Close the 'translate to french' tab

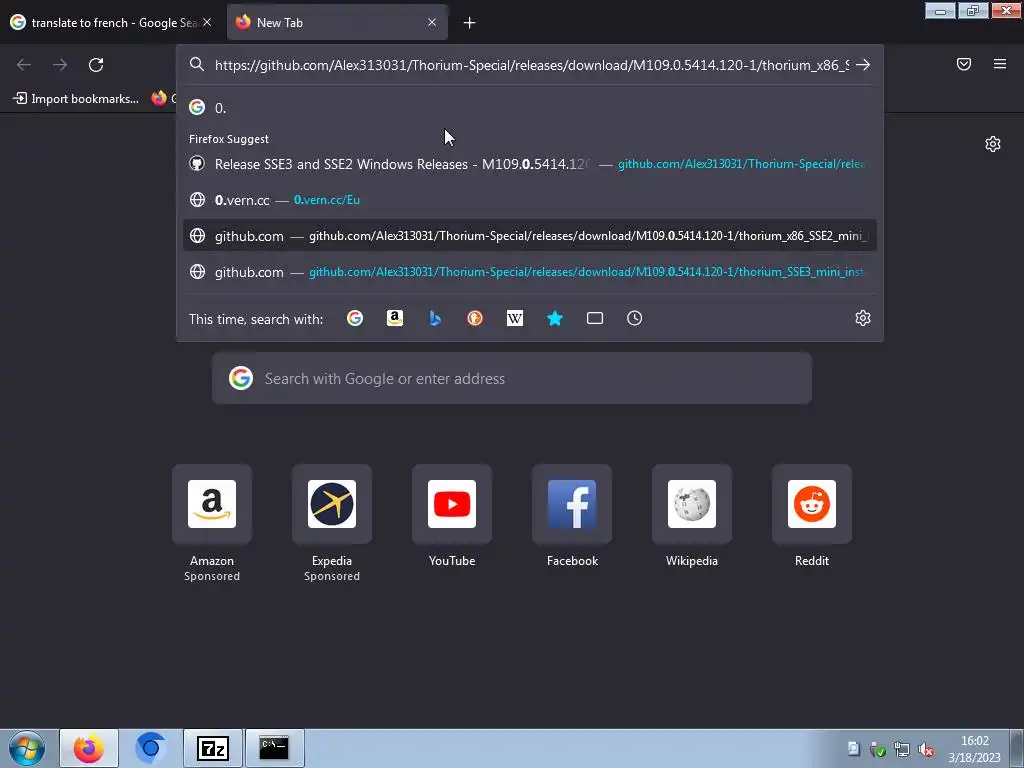(x=207, y=22)
